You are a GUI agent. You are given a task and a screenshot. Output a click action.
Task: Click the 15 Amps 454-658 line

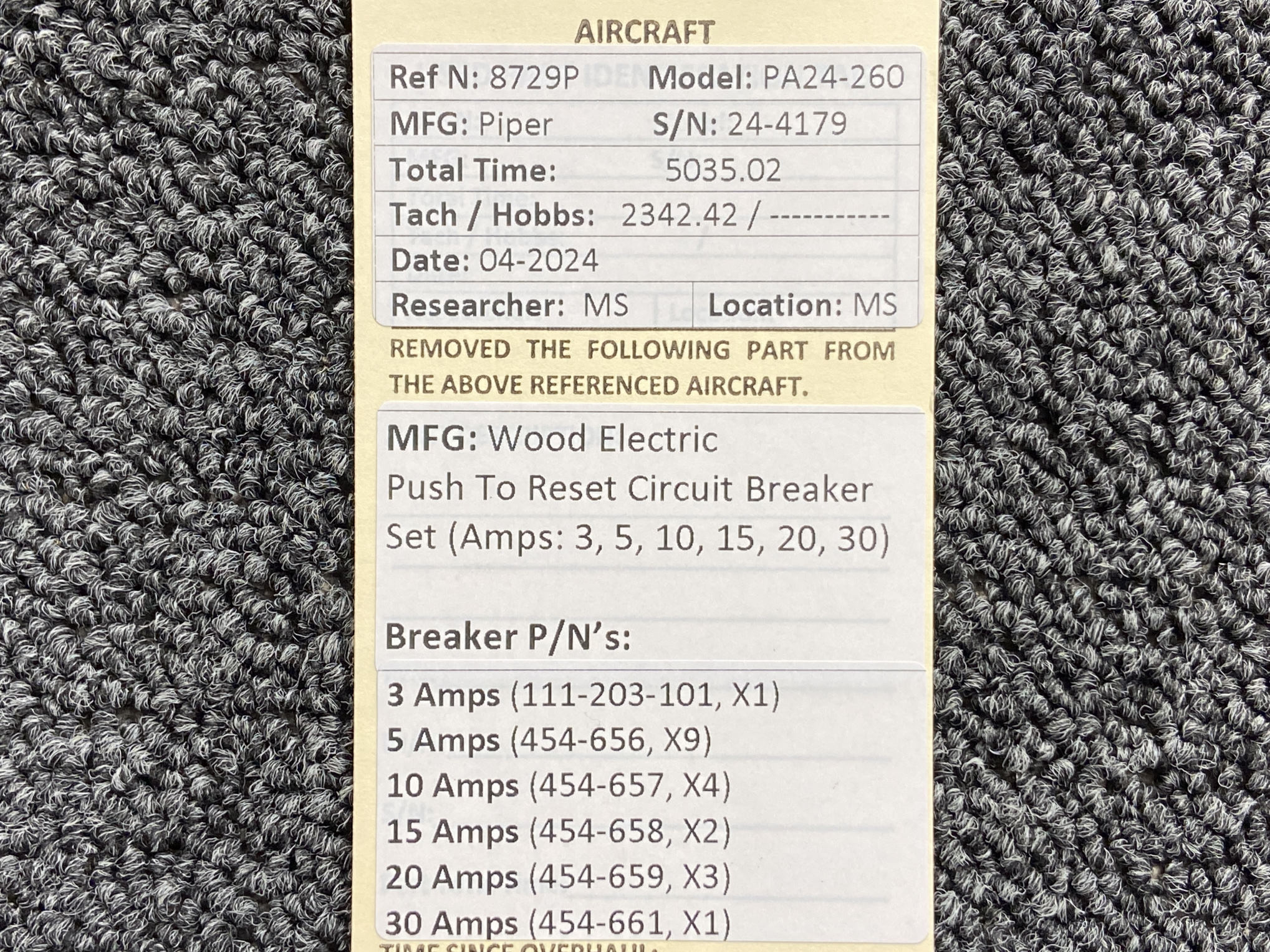[x=558, y=831]
